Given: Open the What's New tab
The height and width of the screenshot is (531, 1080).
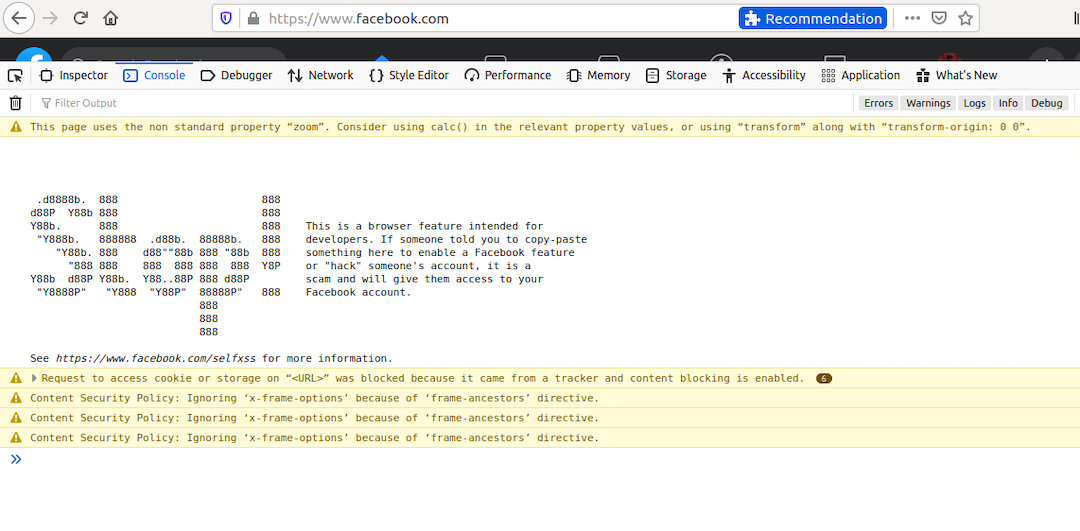Looking at the screenshot, I should 957,76.
